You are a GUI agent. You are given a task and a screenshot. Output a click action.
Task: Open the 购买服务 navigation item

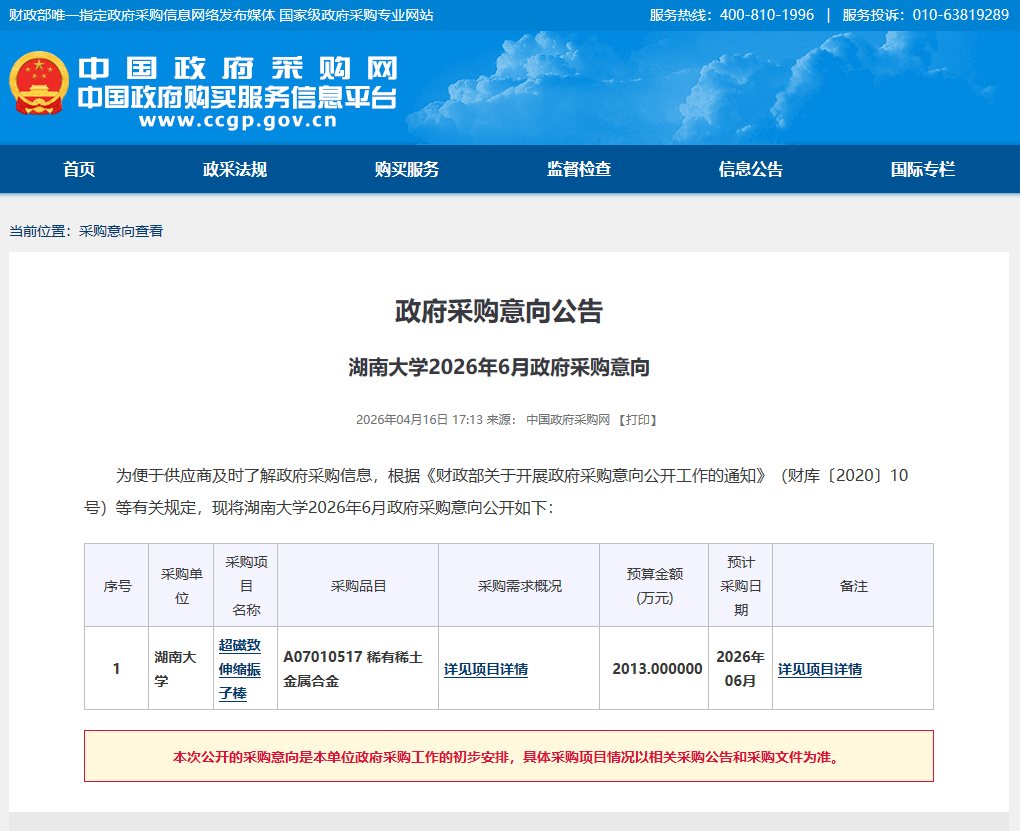coord(407,169)
